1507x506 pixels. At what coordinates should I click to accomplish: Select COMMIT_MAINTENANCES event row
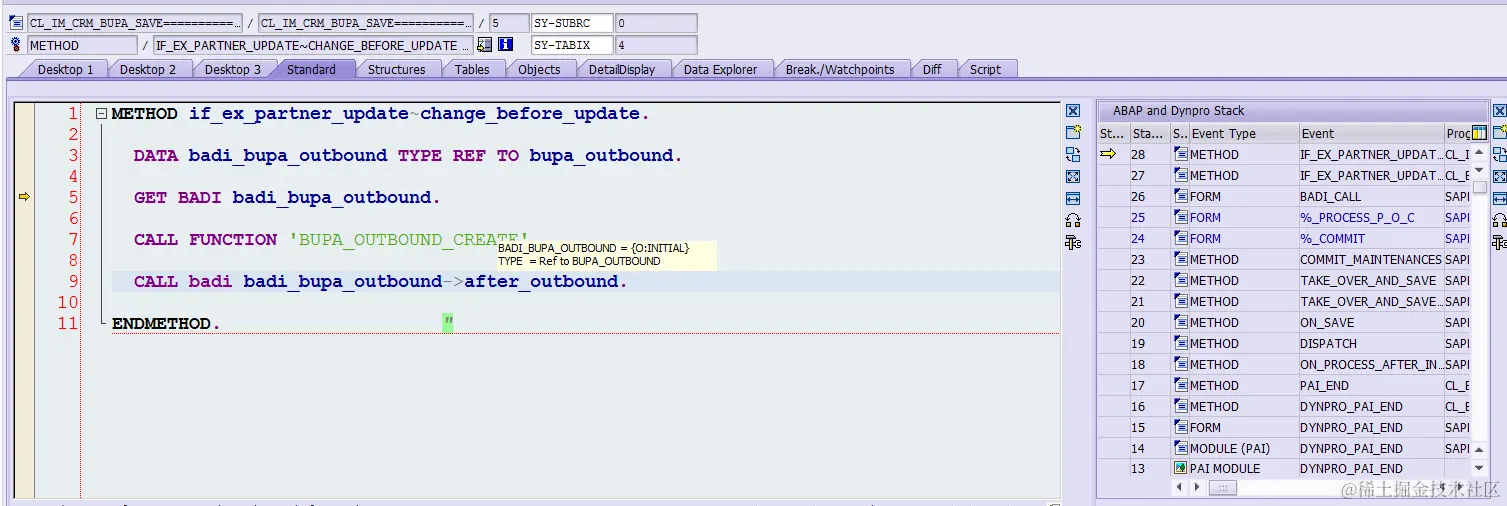coord(1370,260)
